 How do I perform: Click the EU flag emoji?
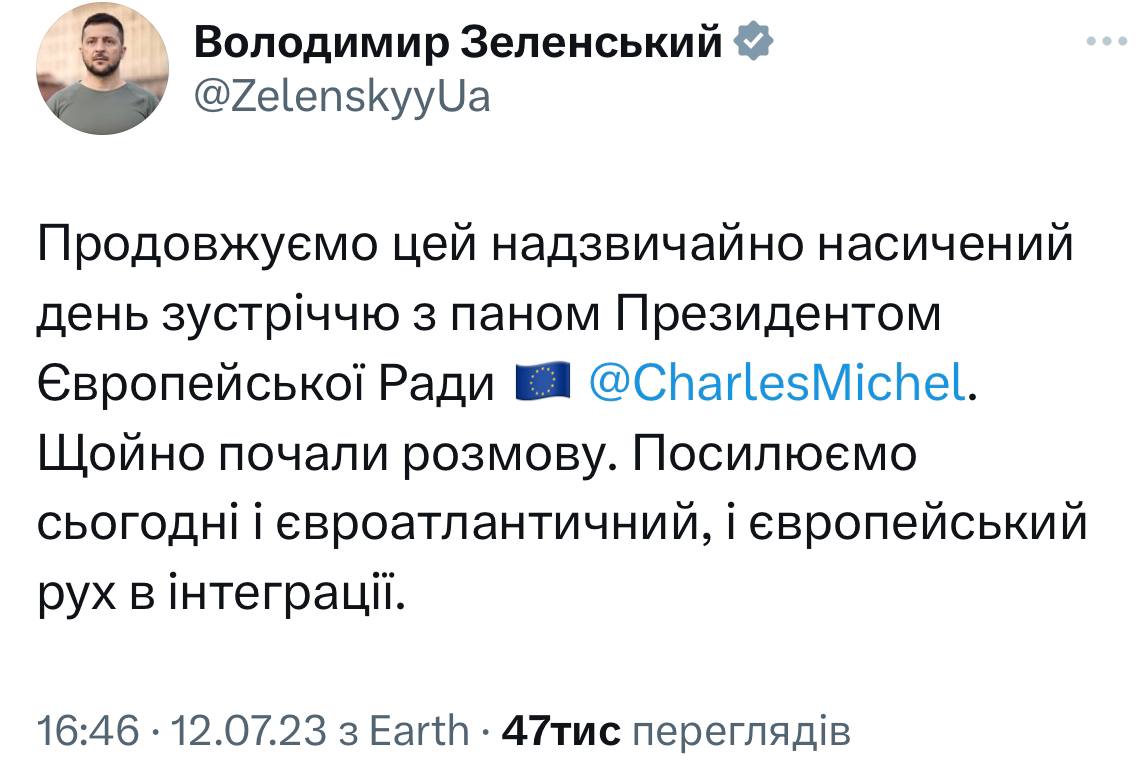tap(542, 382)
